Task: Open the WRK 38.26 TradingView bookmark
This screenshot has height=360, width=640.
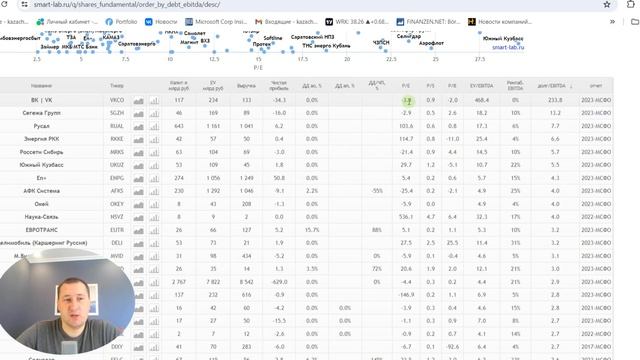Action: pyautogui.click(x=357, y=22)
